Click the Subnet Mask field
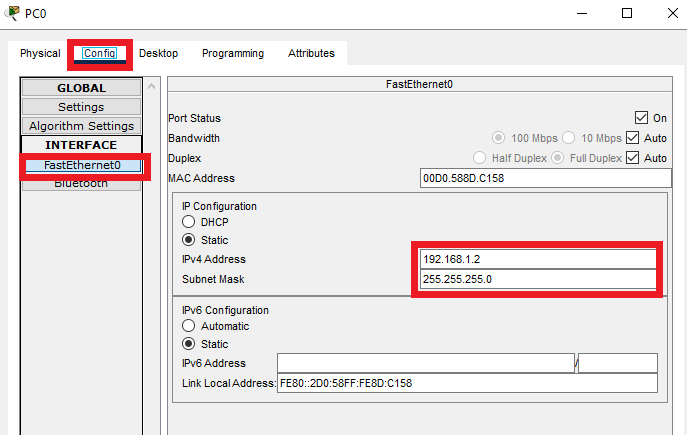This screenshot has width=687, height=435. click(537, 279)
